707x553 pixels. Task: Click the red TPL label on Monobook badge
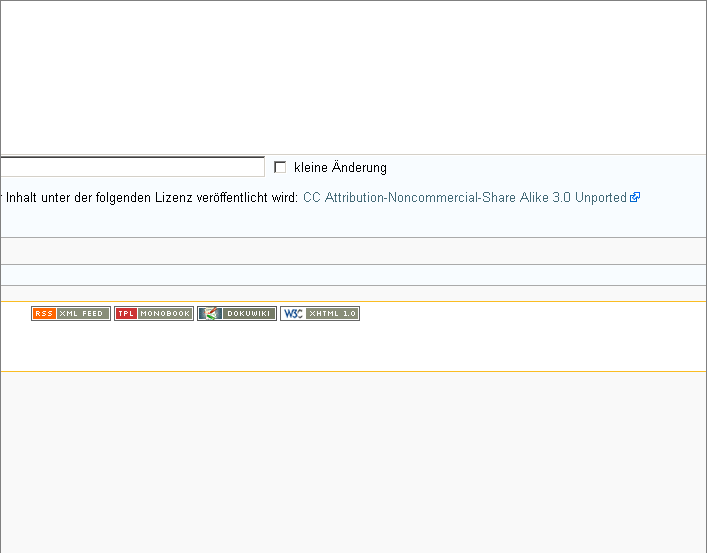point(126,314)
